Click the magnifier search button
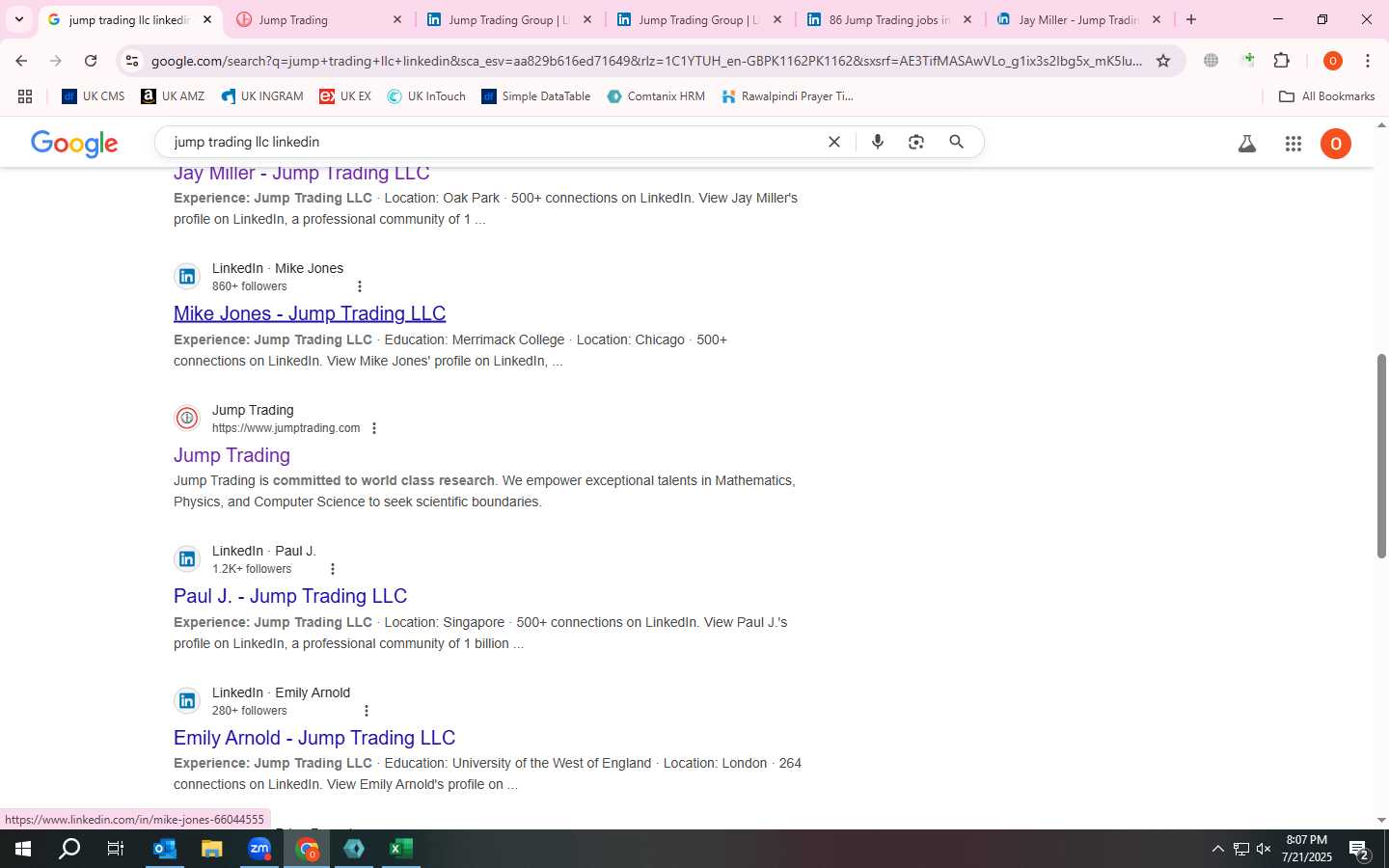Viewport: 1389px width, 868px height. 956,142
